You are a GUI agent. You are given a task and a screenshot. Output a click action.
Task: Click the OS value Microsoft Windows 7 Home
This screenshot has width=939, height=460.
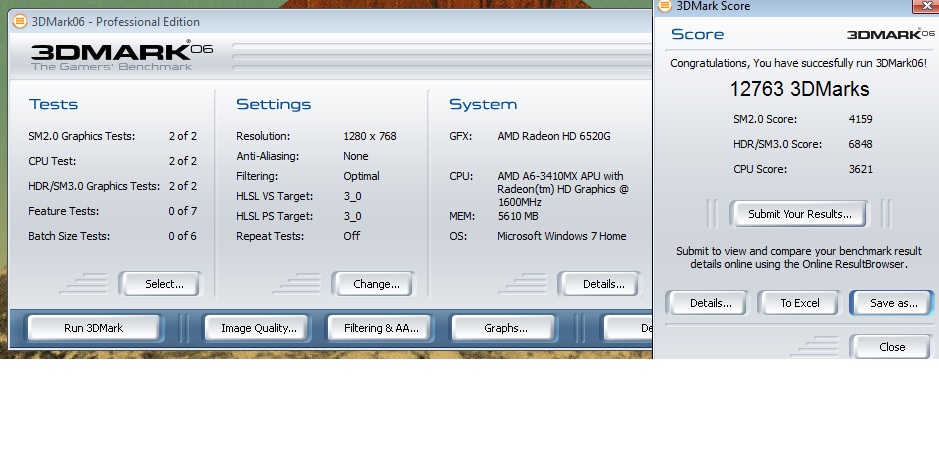pyautogui.click(x=561, y=236)
